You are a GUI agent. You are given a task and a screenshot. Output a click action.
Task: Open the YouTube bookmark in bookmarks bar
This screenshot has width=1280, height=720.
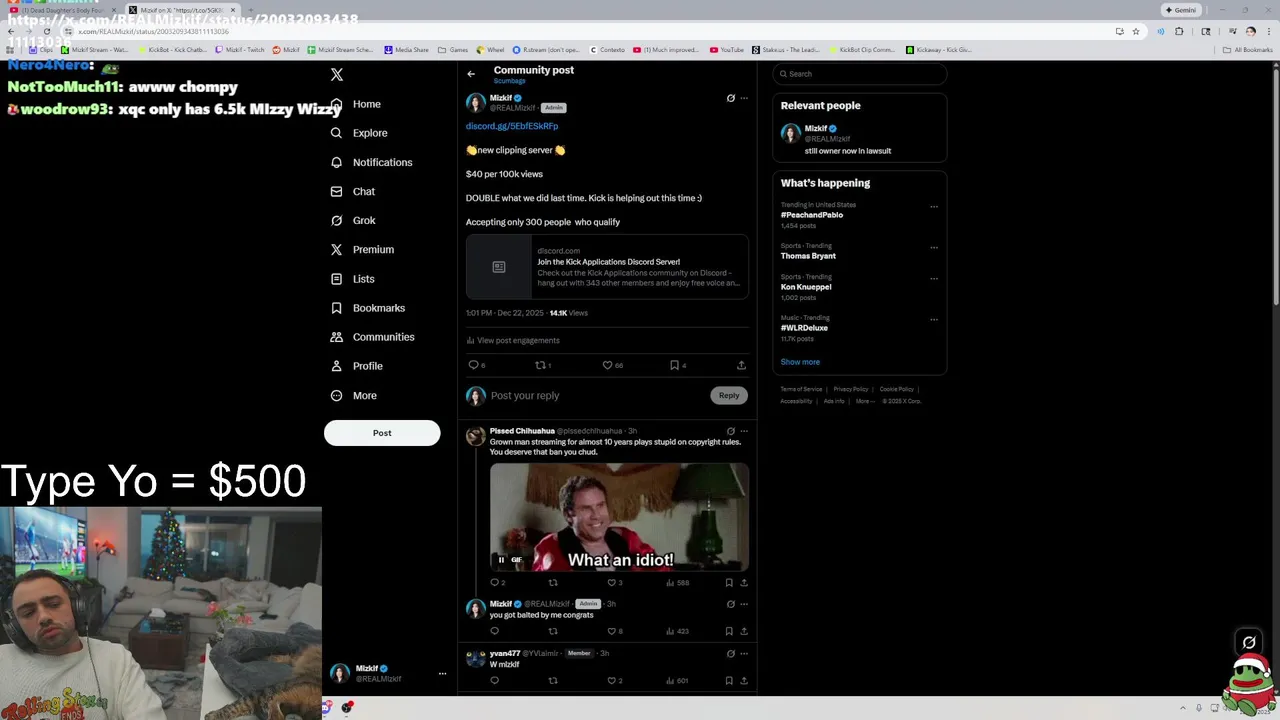pos(727,50)
